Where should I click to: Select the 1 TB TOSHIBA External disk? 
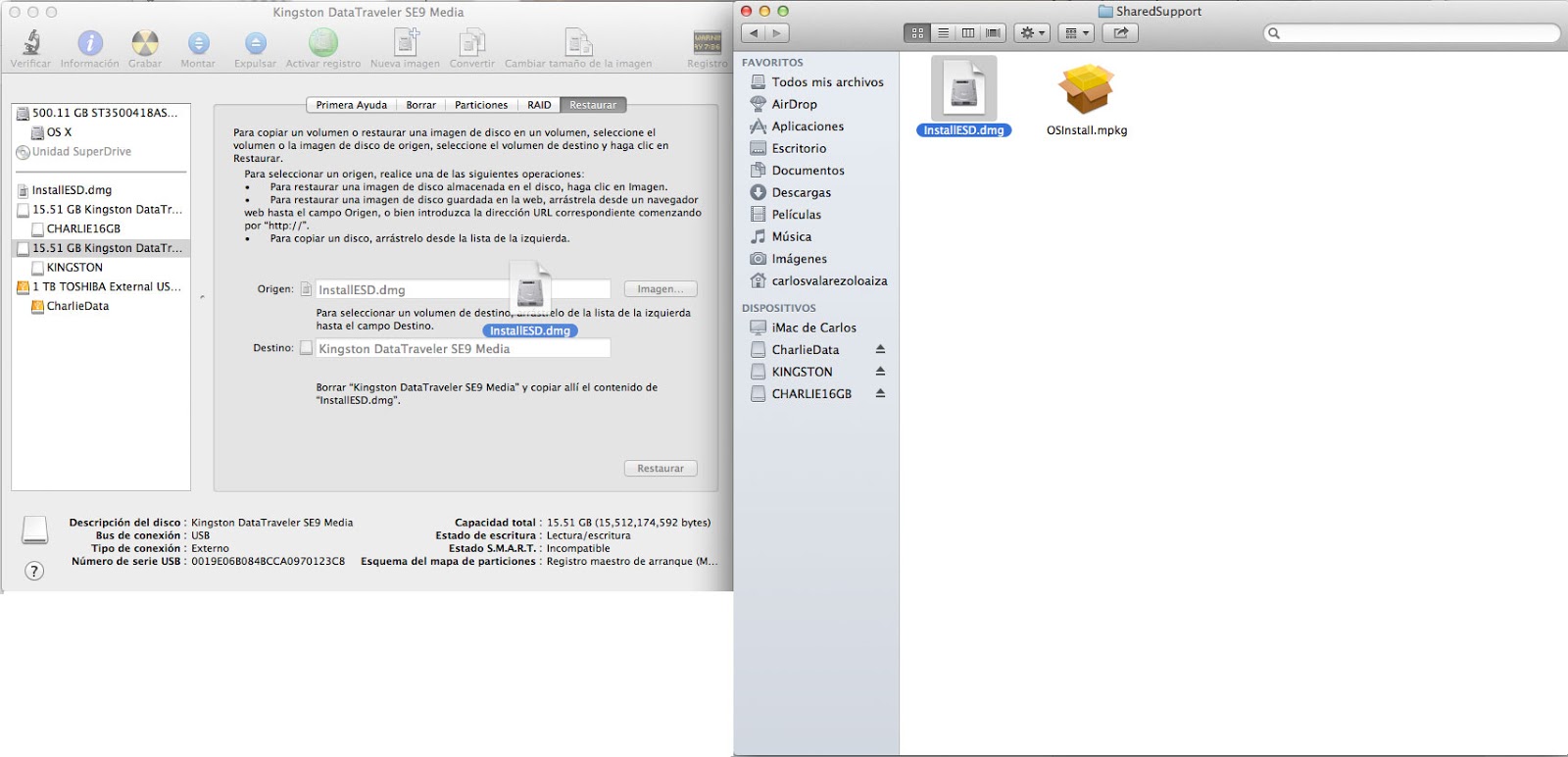(x=101, y=287)
